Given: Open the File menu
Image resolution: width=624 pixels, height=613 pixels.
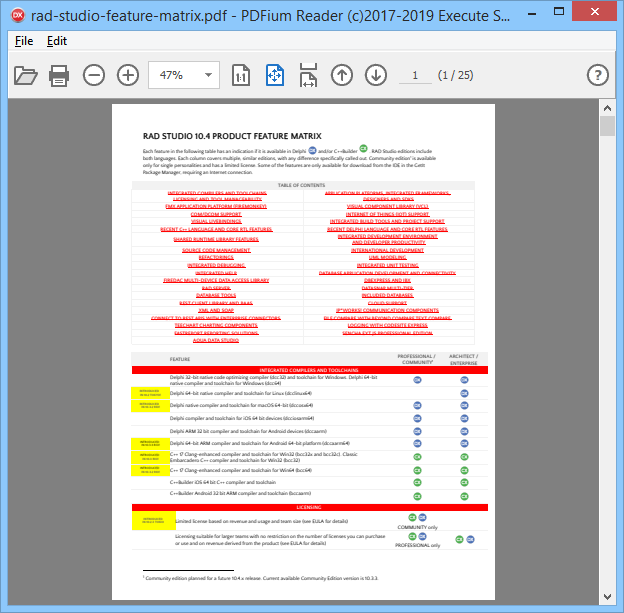Looking at the screenshot, I should click(x=24, y=41).
